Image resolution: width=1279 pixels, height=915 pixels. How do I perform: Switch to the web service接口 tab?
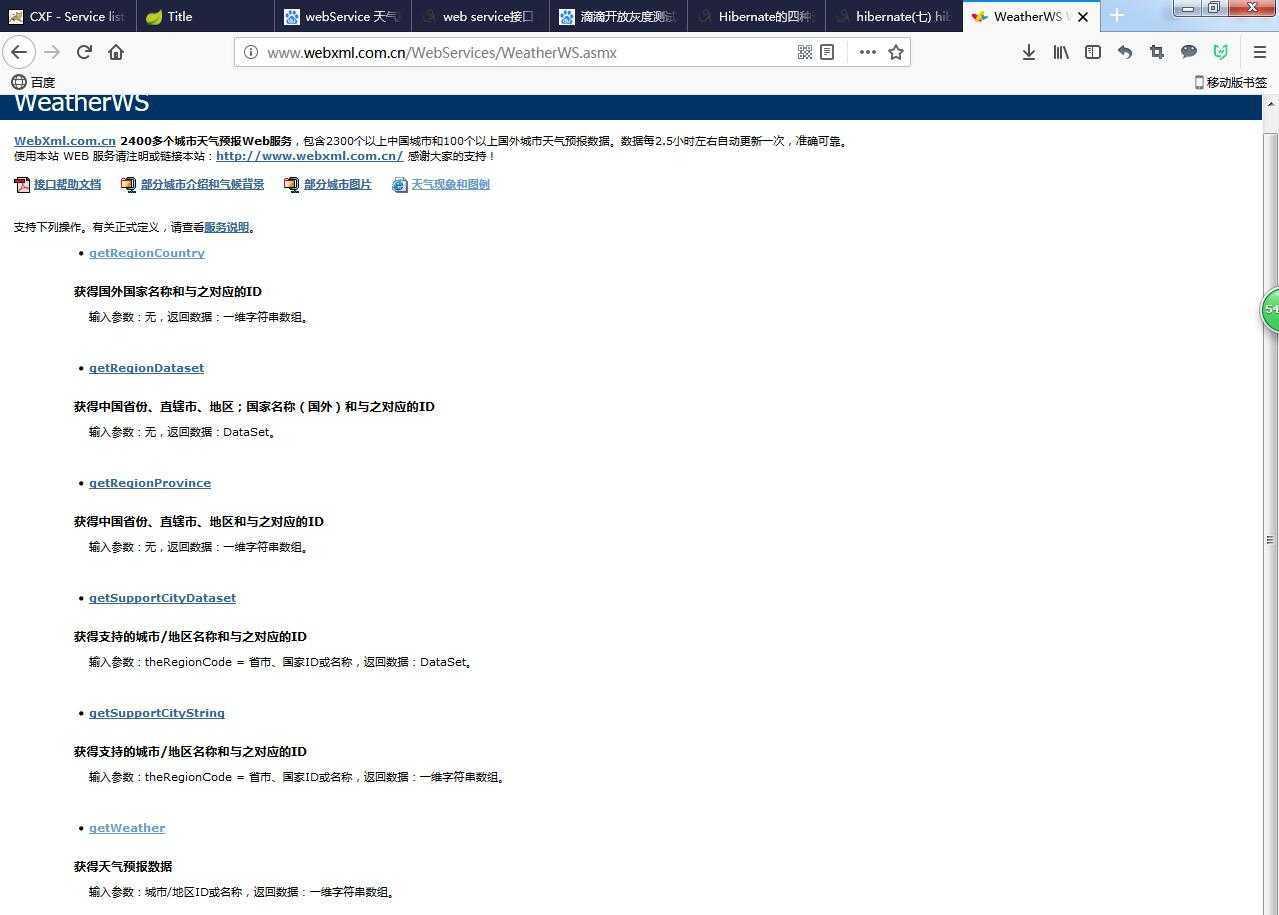479,16
